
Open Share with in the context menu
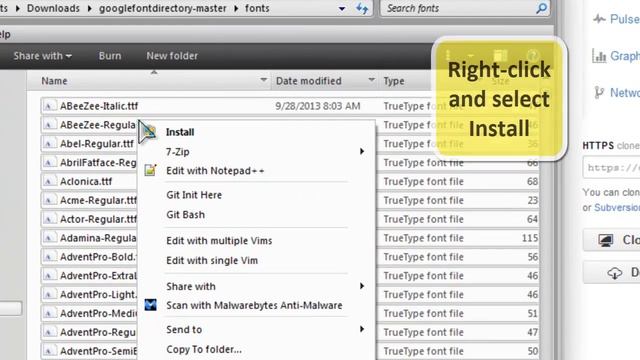191,287
